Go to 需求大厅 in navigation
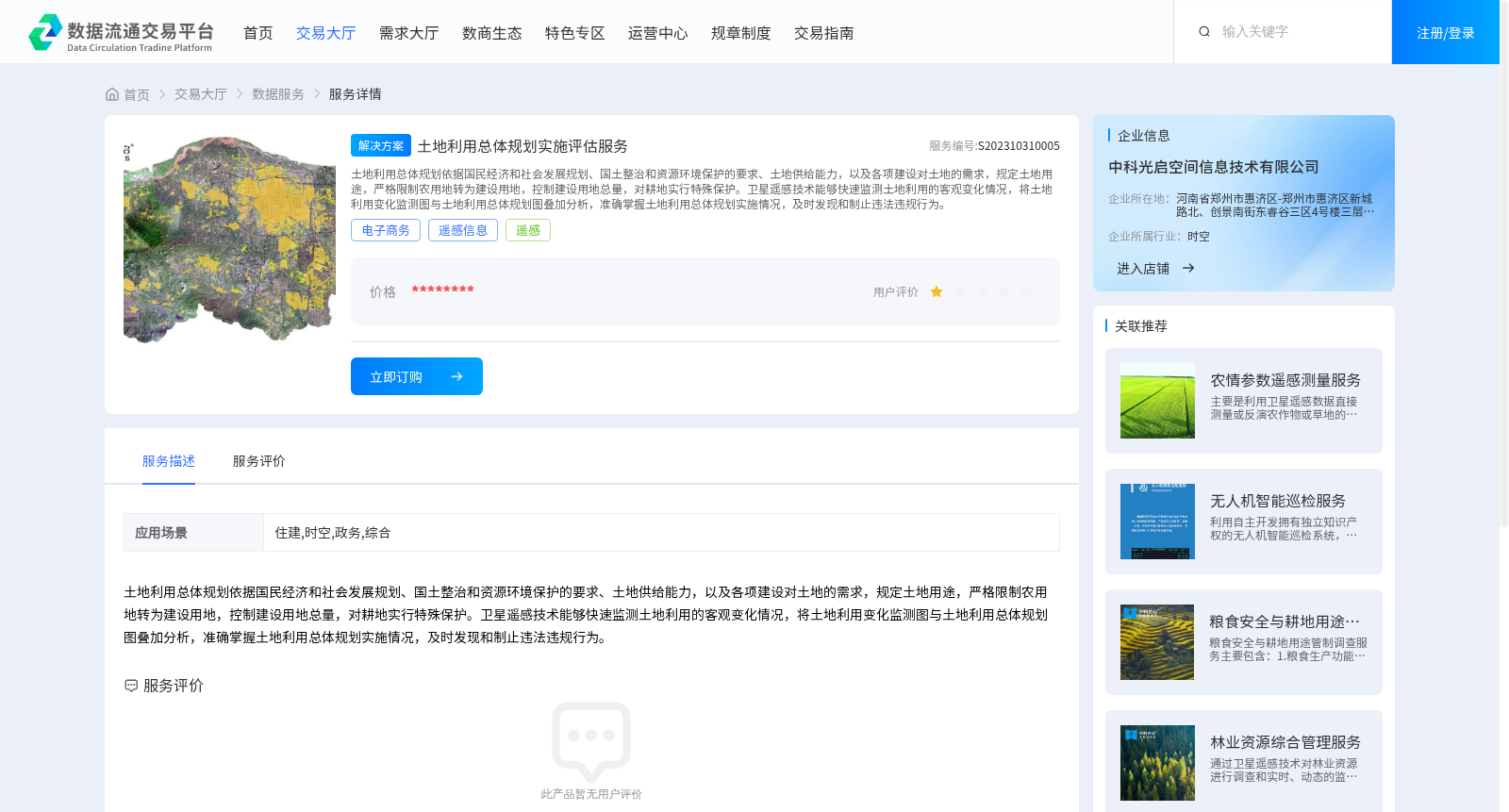Viewport: 1509px width, 812px height. tap(409, 33)
